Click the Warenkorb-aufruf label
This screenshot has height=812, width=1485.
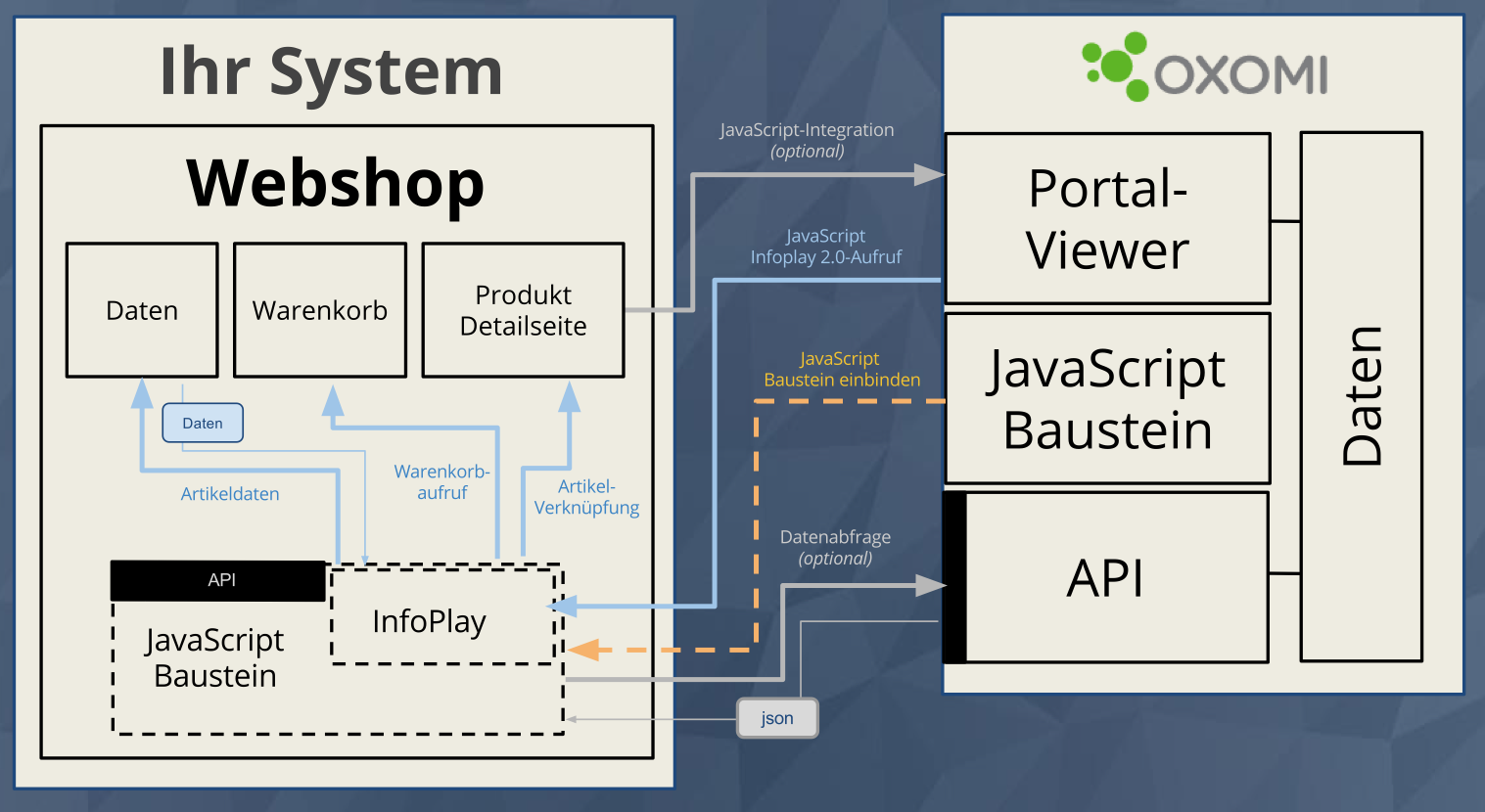point(441,482)
